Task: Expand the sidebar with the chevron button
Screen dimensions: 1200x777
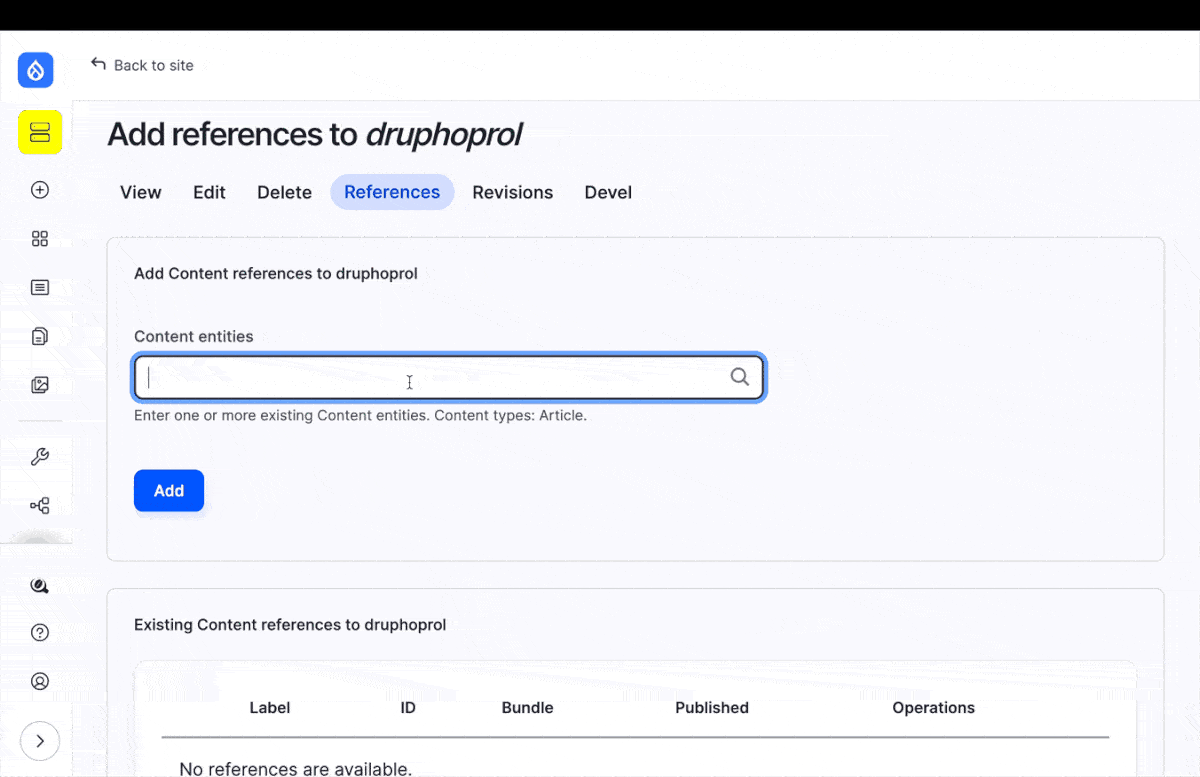Action: (40, 741)
